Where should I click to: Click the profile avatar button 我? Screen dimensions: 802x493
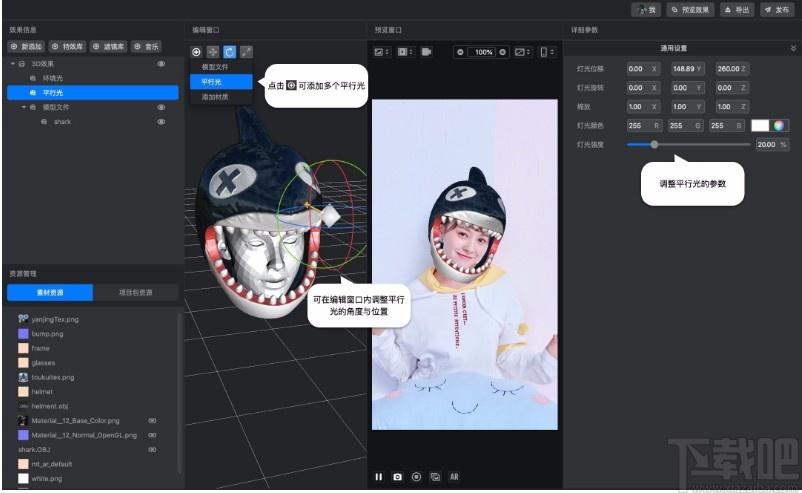[646, 10]
